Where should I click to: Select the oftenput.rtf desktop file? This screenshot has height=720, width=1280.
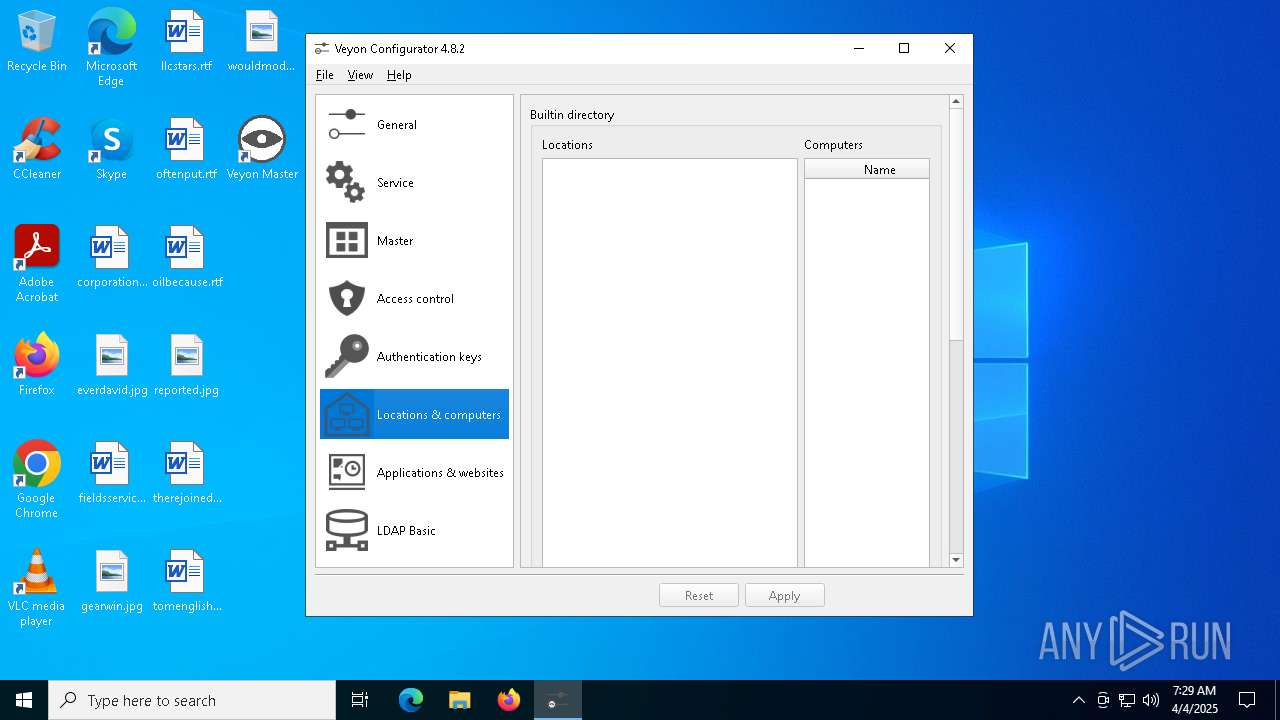(186, 149)
